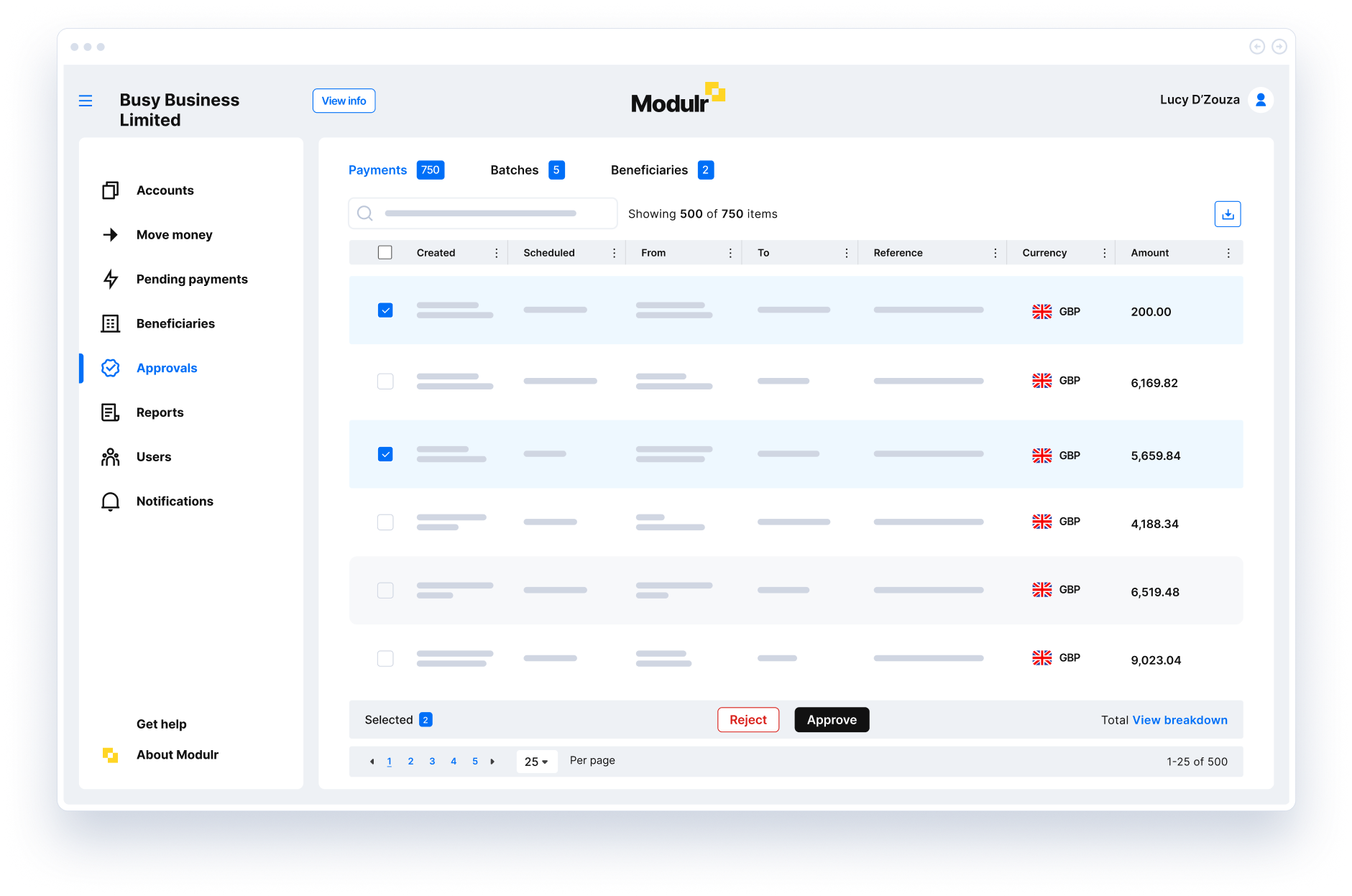Switch to the Batches tab

point(527,170)
